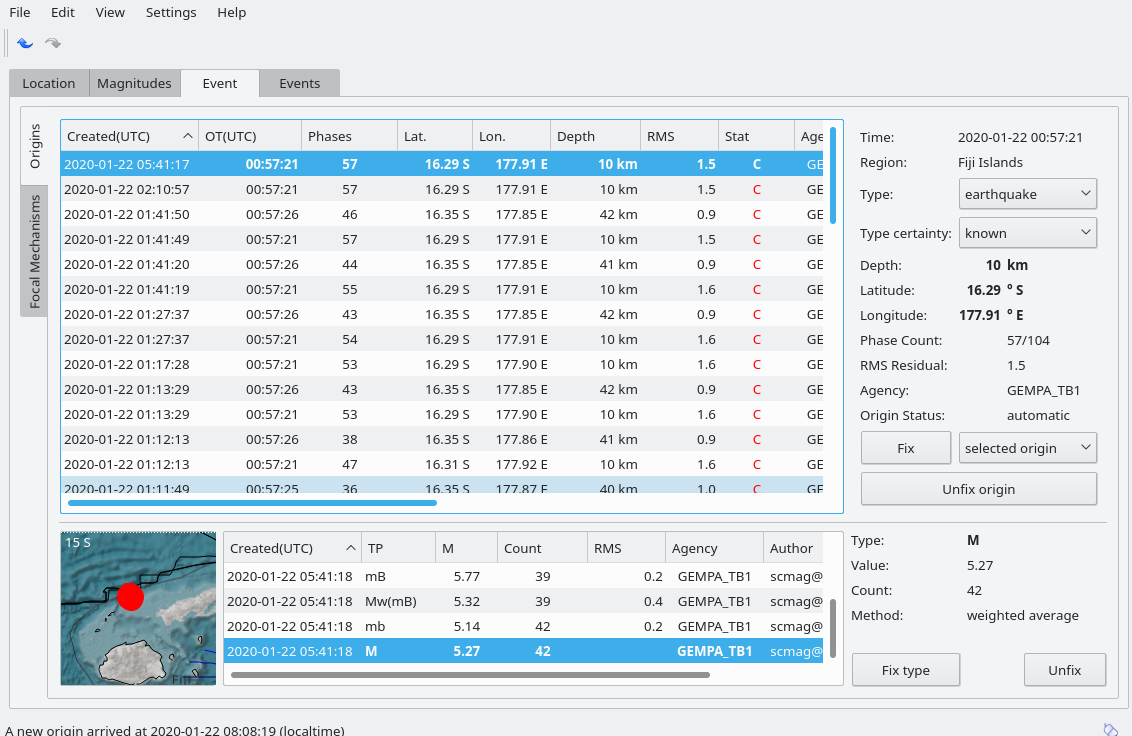Expand the 'selected origin' combo box

[1027, 448]
